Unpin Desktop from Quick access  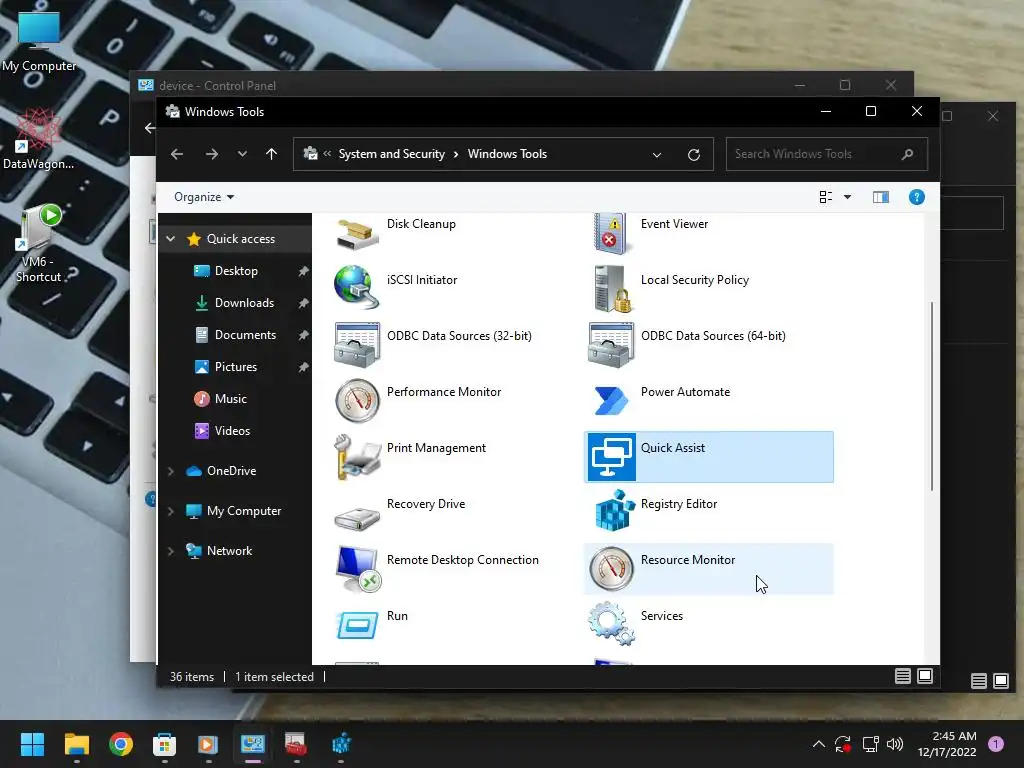tap(303, 271)
